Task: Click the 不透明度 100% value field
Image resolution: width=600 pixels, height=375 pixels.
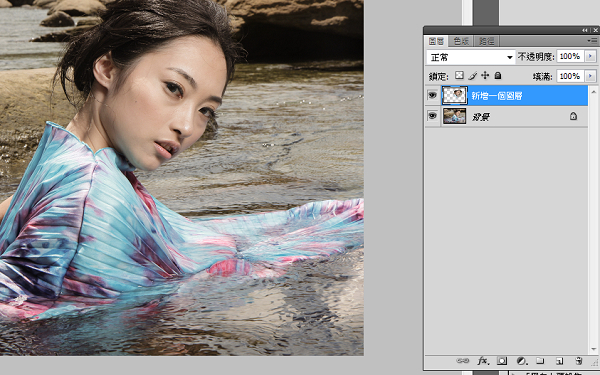Action: pos(570,56)
